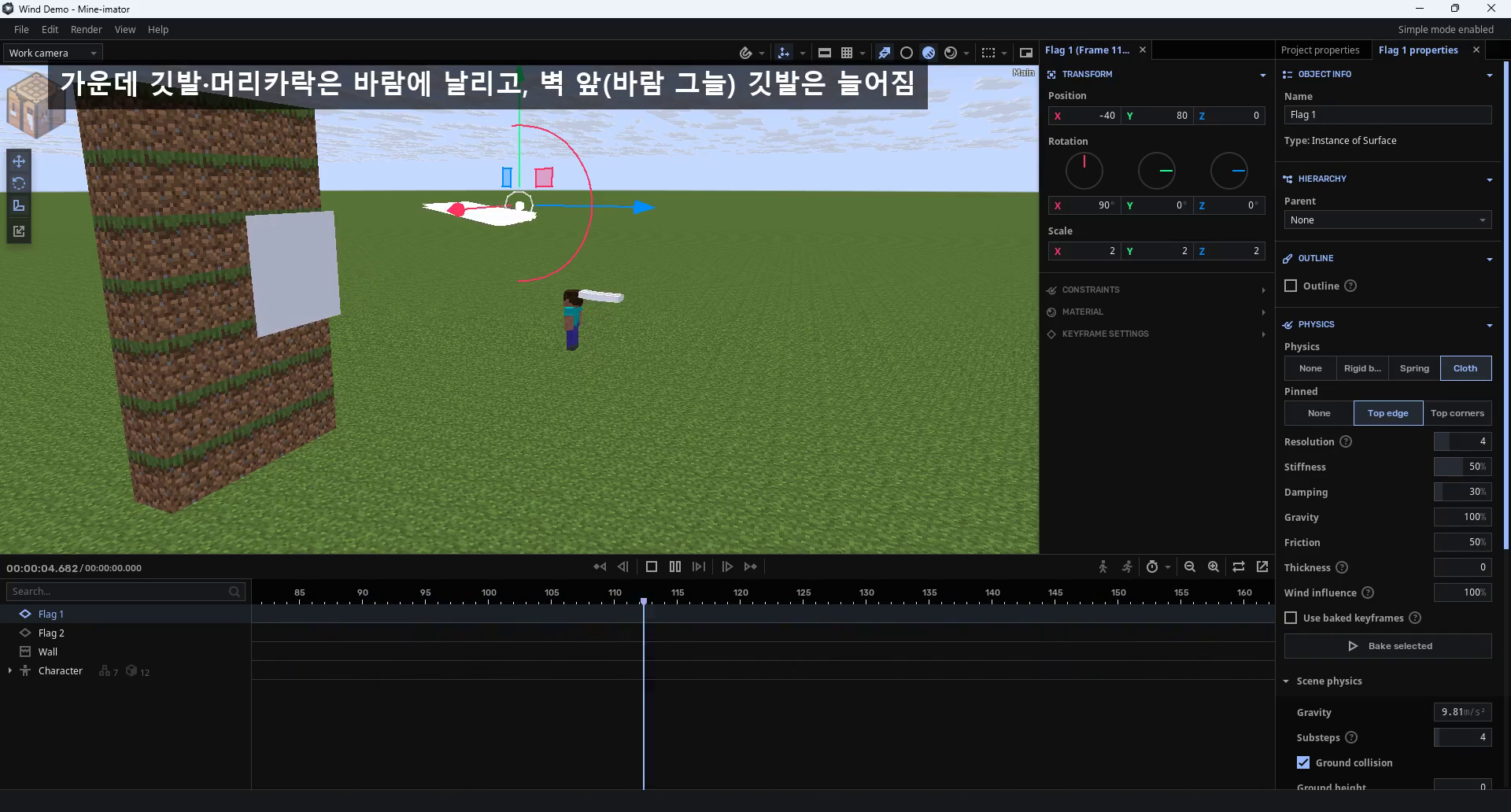This screenshot has width=1511, height=812.
Task: Switch to Project properties tab
Action: (1321, 50)
